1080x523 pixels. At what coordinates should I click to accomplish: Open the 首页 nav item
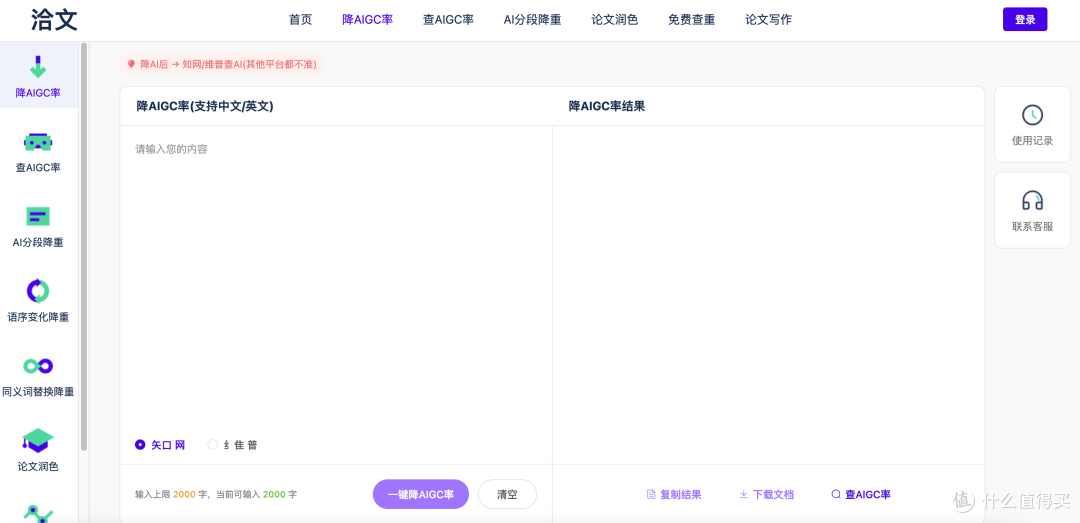tap(300, 19)
